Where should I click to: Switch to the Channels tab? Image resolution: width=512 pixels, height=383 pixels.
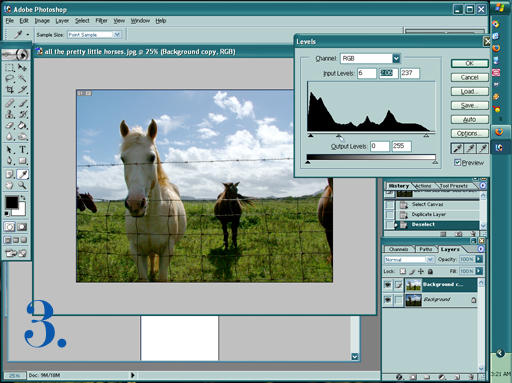[x=399, y=249]
